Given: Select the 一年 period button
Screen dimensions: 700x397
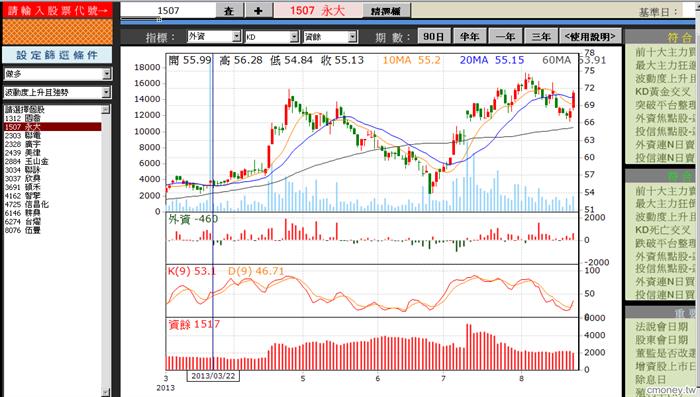Looking at the screenshot, I should tap(505, 37).
